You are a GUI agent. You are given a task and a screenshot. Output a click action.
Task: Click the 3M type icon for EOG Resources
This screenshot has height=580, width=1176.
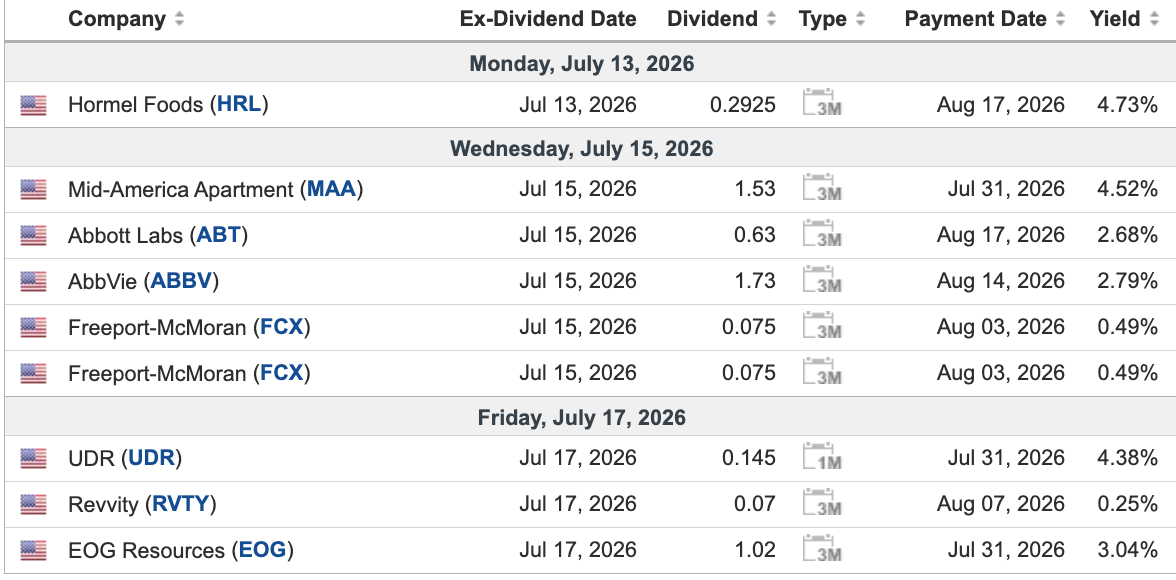pyautogui.click(x=822, y=551)
